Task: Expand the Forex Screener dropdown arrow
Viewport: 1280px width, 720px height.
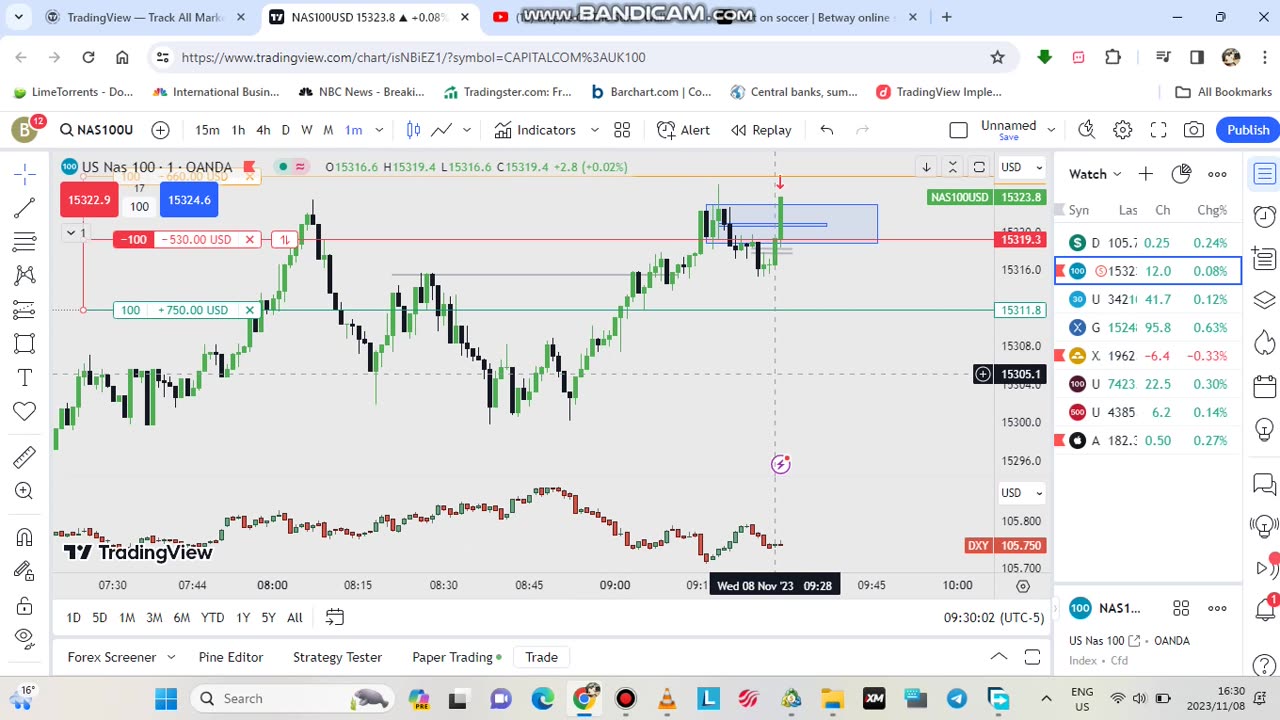Action: point(171,657)
